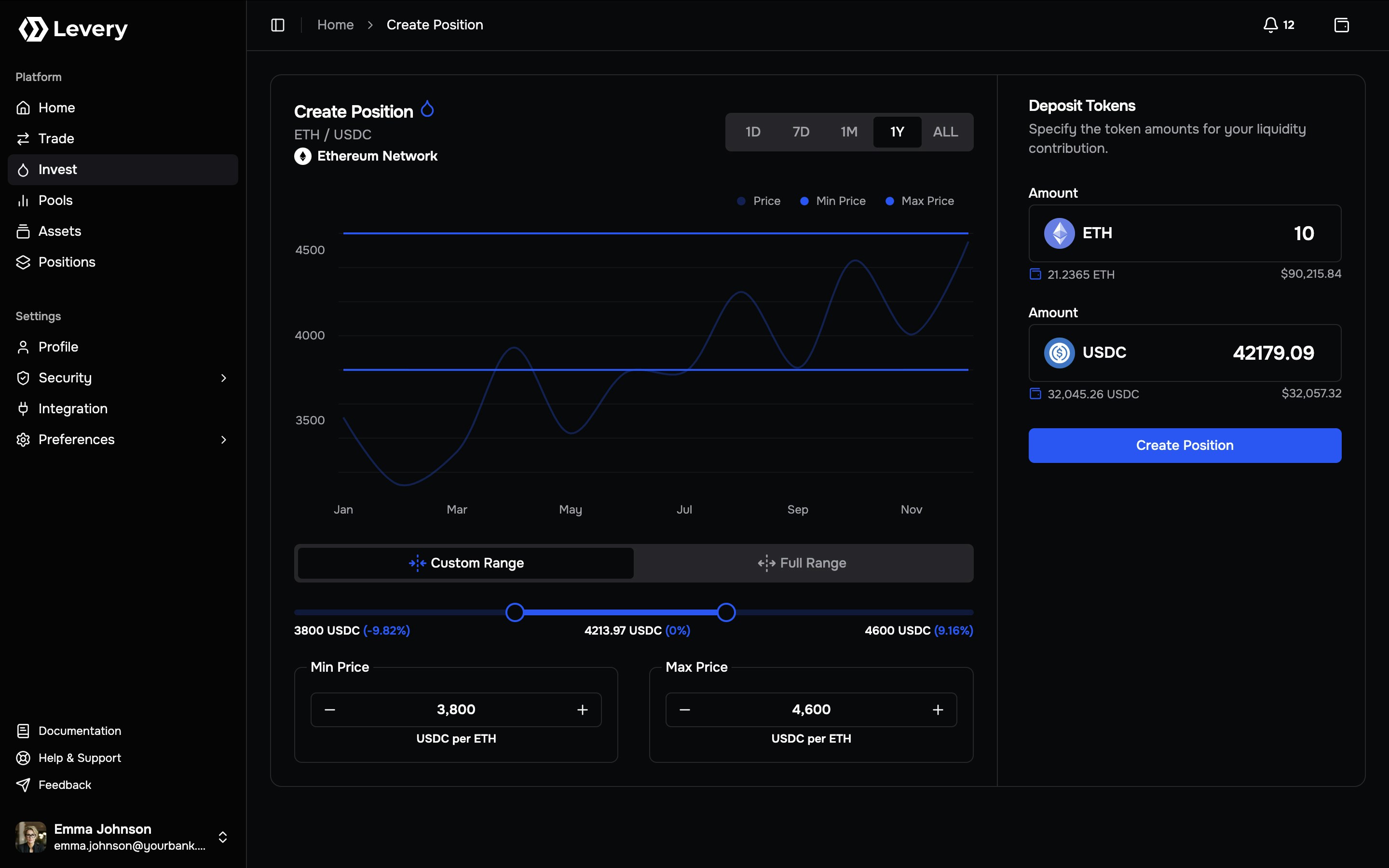Expand the Security settings submenu
The width and height of the screenshot is (1389, 868).
click(223, 378)
